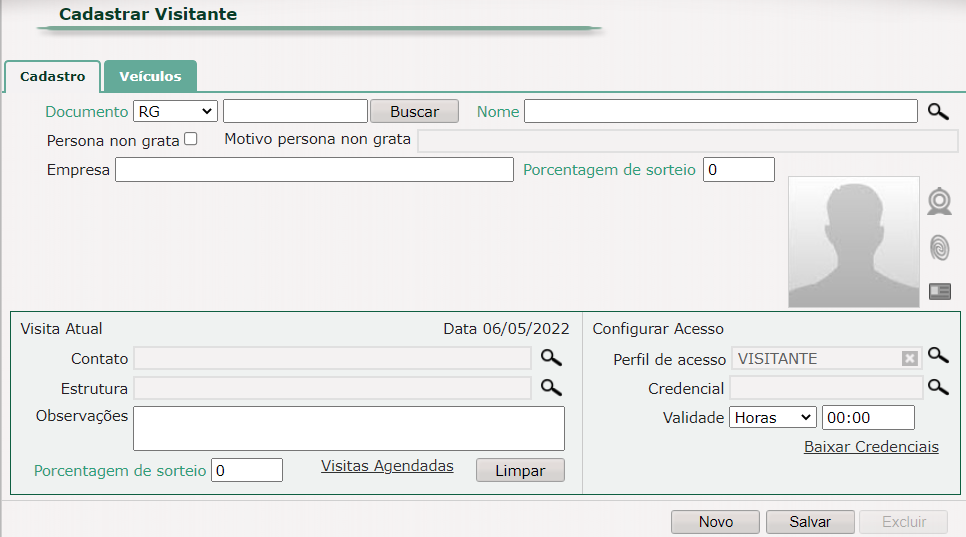Click the Estrutura field
The image size is (966, 537).
pos(333,388)
